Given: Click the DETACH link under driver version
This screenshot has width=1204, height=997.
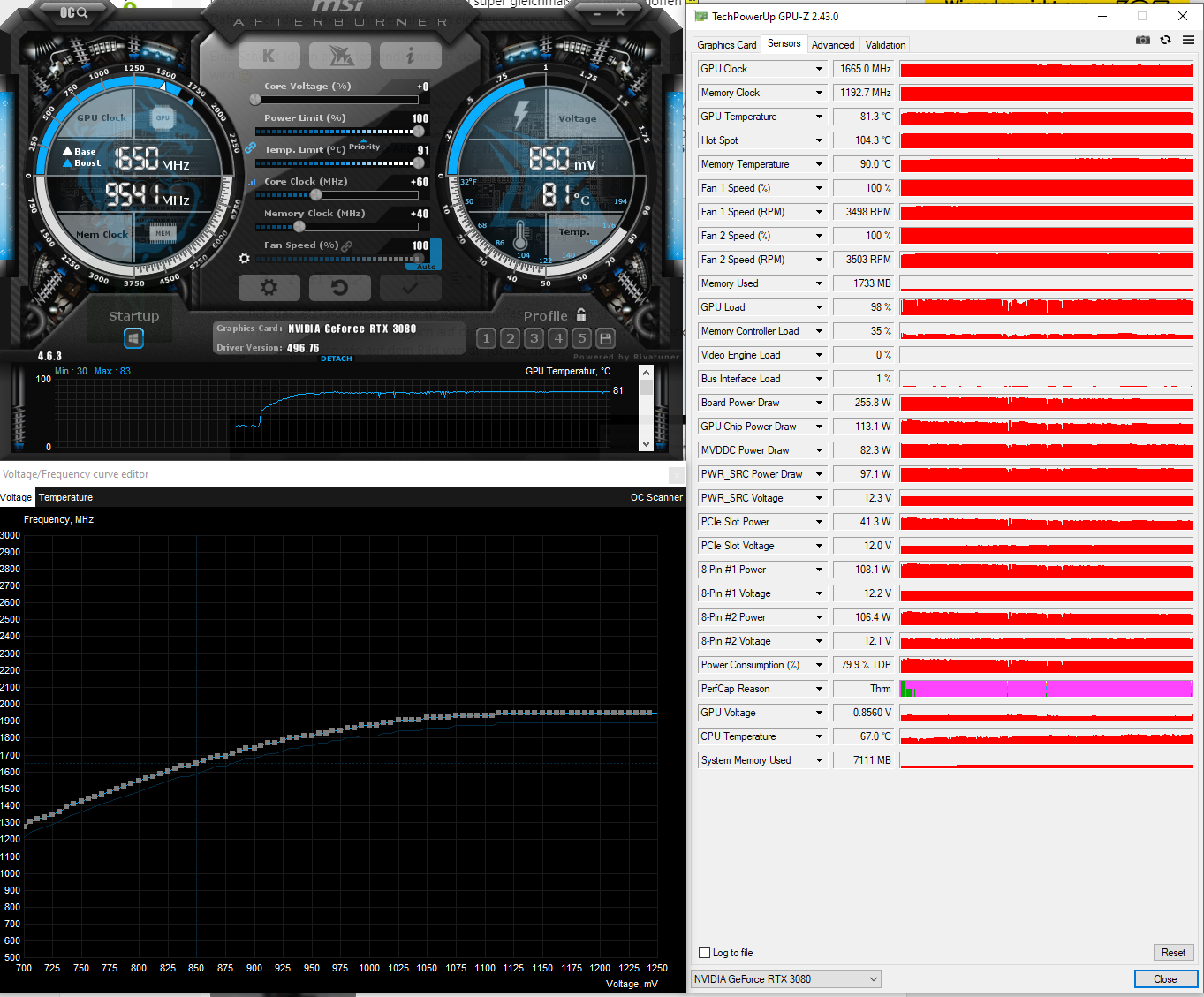Looking at the screenshot, I should (x=336, y=359).
